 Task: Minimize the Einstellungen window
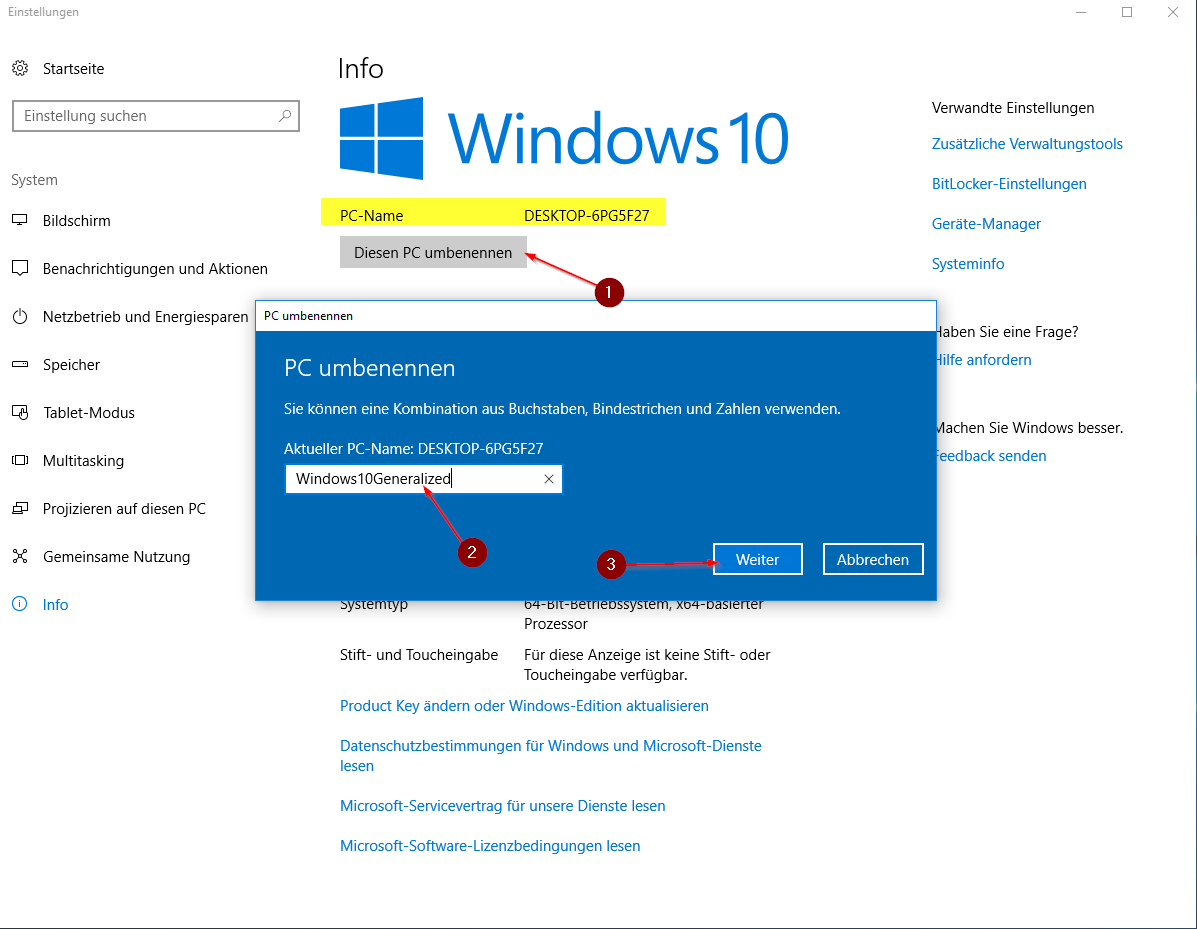click(1081, 12)
